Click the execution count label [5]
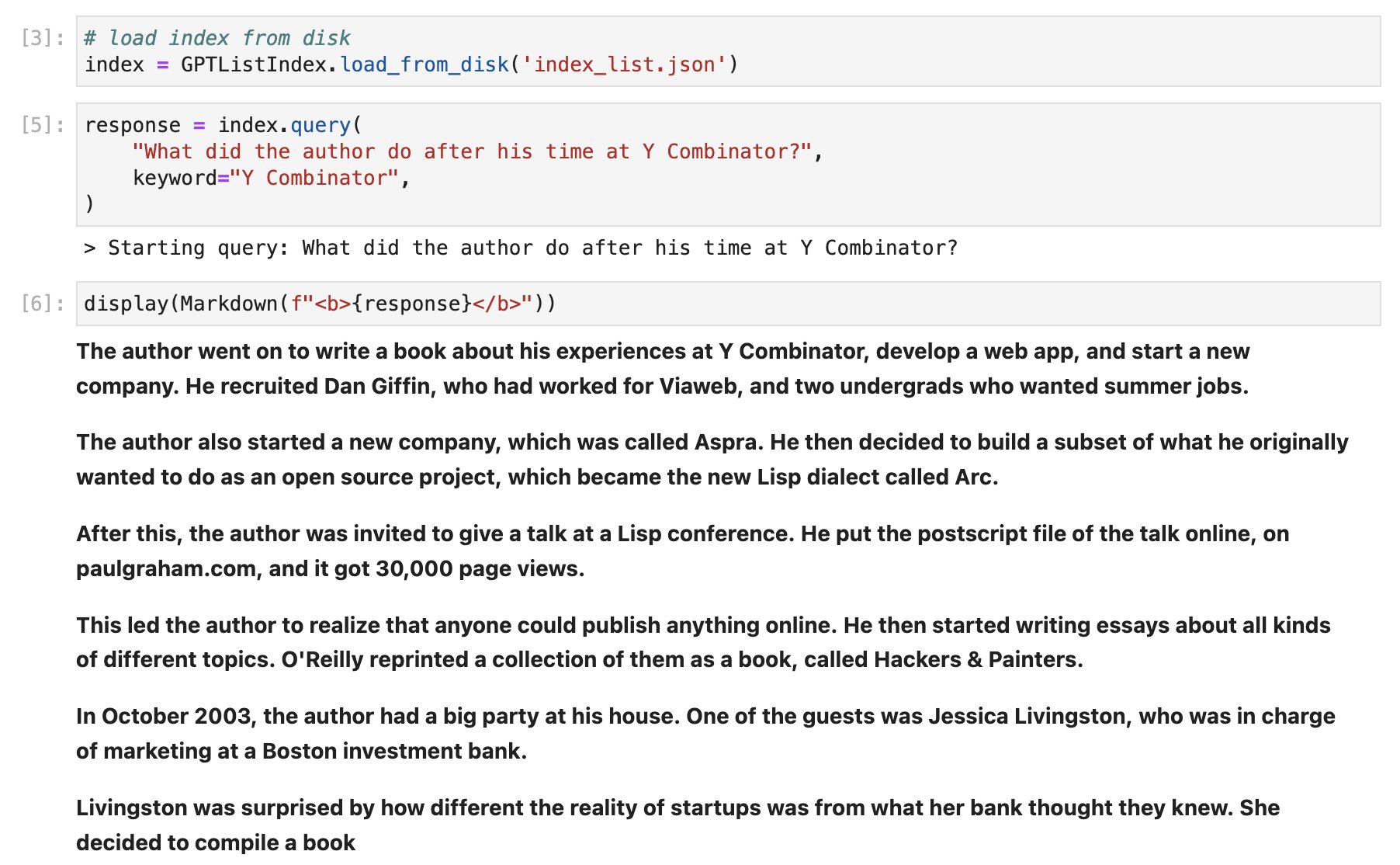 (x=43, y=124)
